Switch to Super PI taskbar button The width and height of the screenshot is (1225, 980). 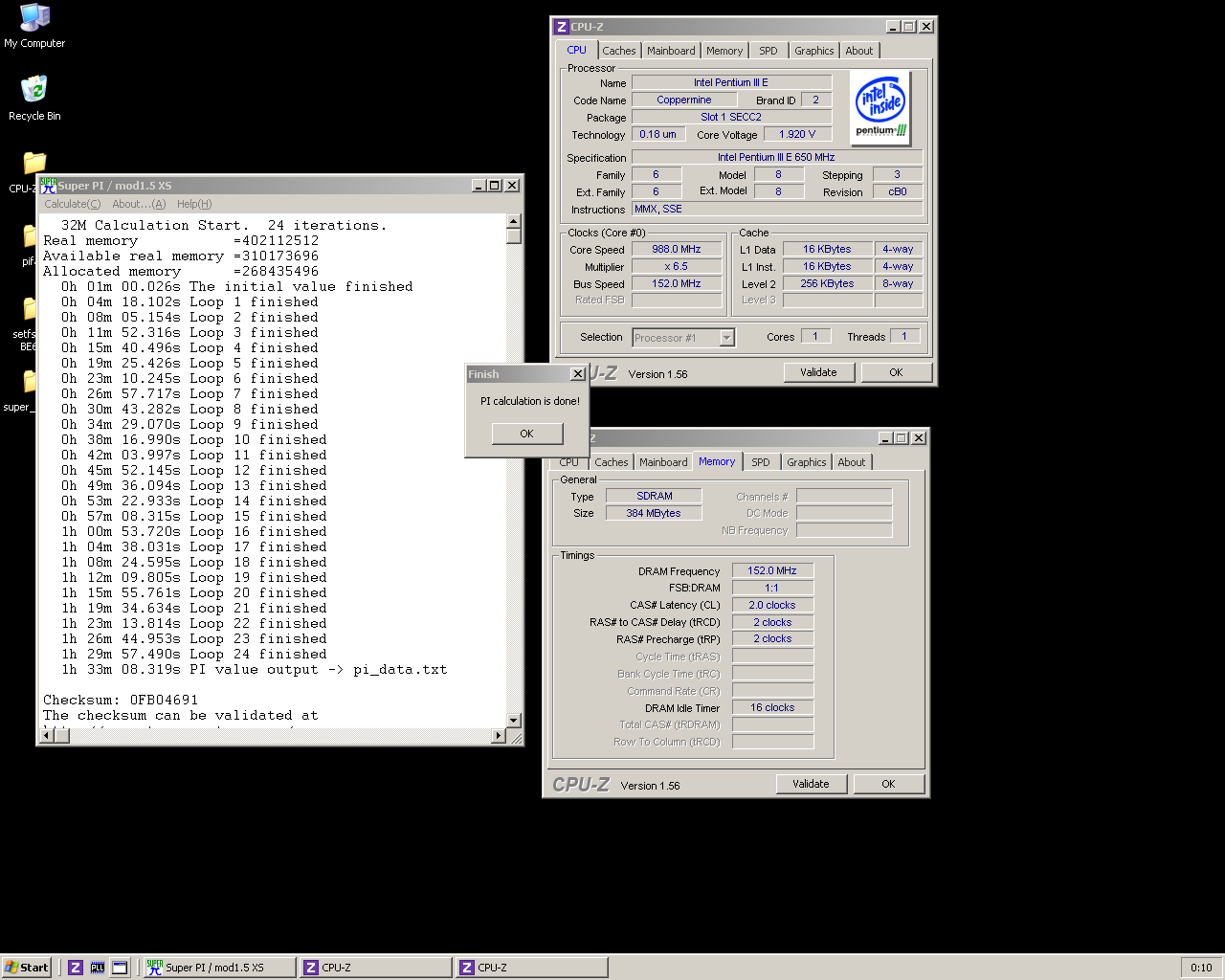click(x=219, y=968)
